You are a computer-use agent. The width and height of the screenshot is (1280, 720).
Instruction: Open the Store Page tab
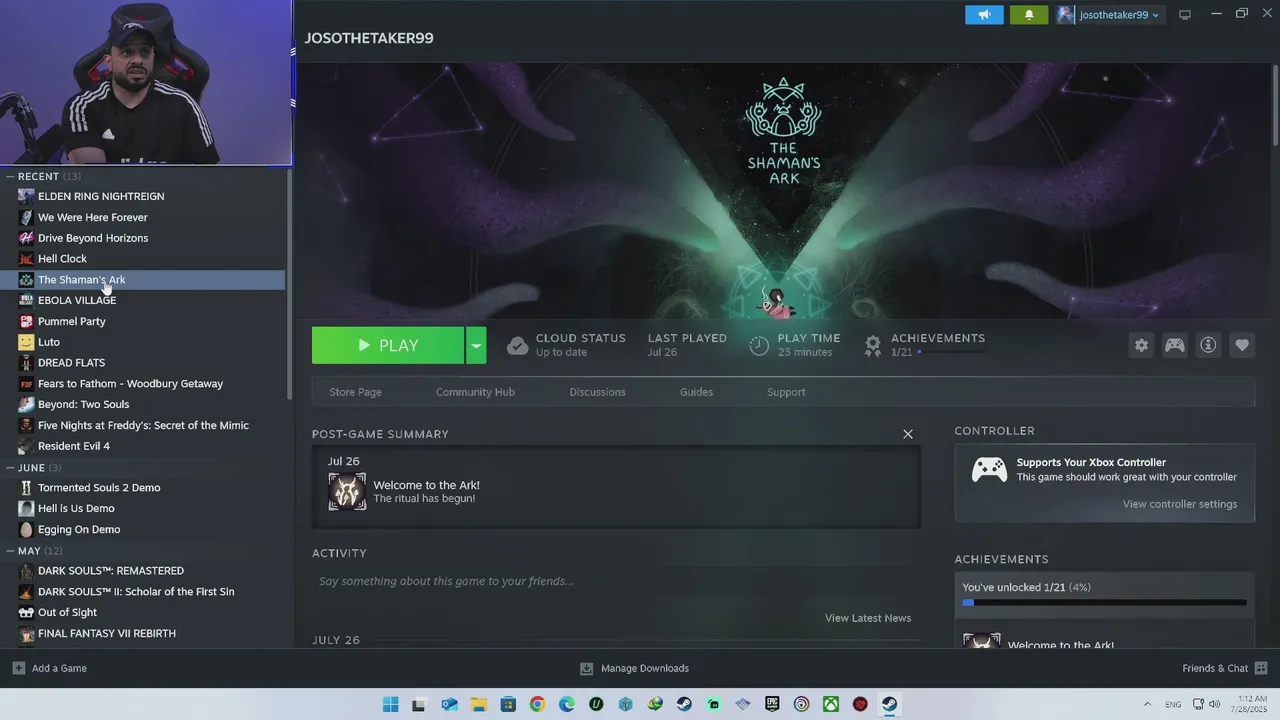[356, 392]
